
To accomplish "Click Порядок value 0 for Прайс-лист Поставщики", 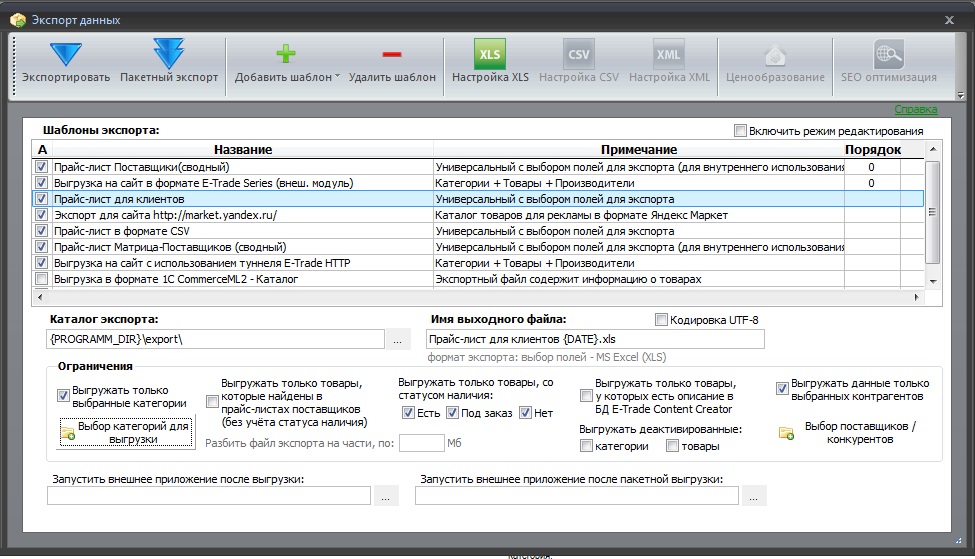I will [871, 167].
